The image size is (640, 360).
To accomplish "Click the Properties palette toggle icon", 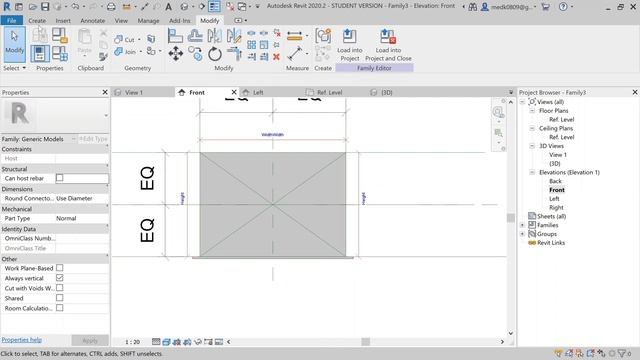I will (40, 53).
